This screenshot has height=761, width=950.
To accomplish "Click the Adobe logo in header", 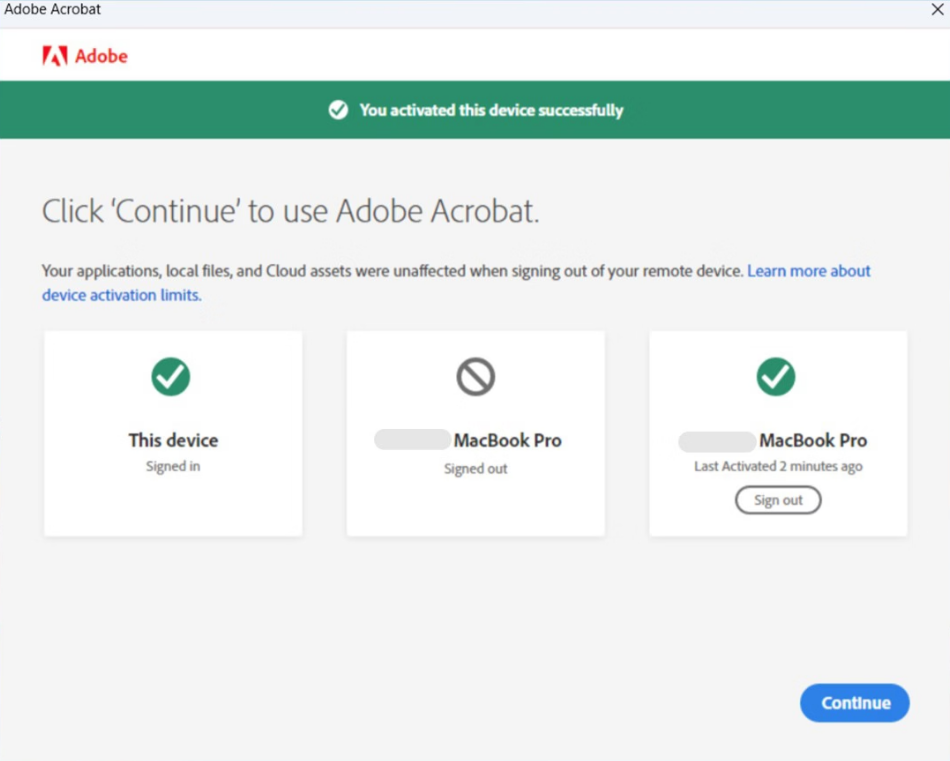I will point(85,56).
